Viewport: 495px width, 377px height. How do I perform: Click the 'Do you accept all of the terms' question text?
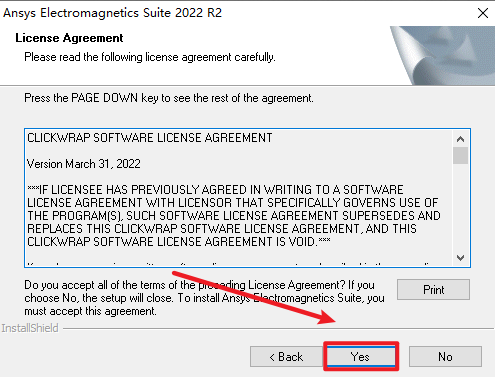click(204, 298)
